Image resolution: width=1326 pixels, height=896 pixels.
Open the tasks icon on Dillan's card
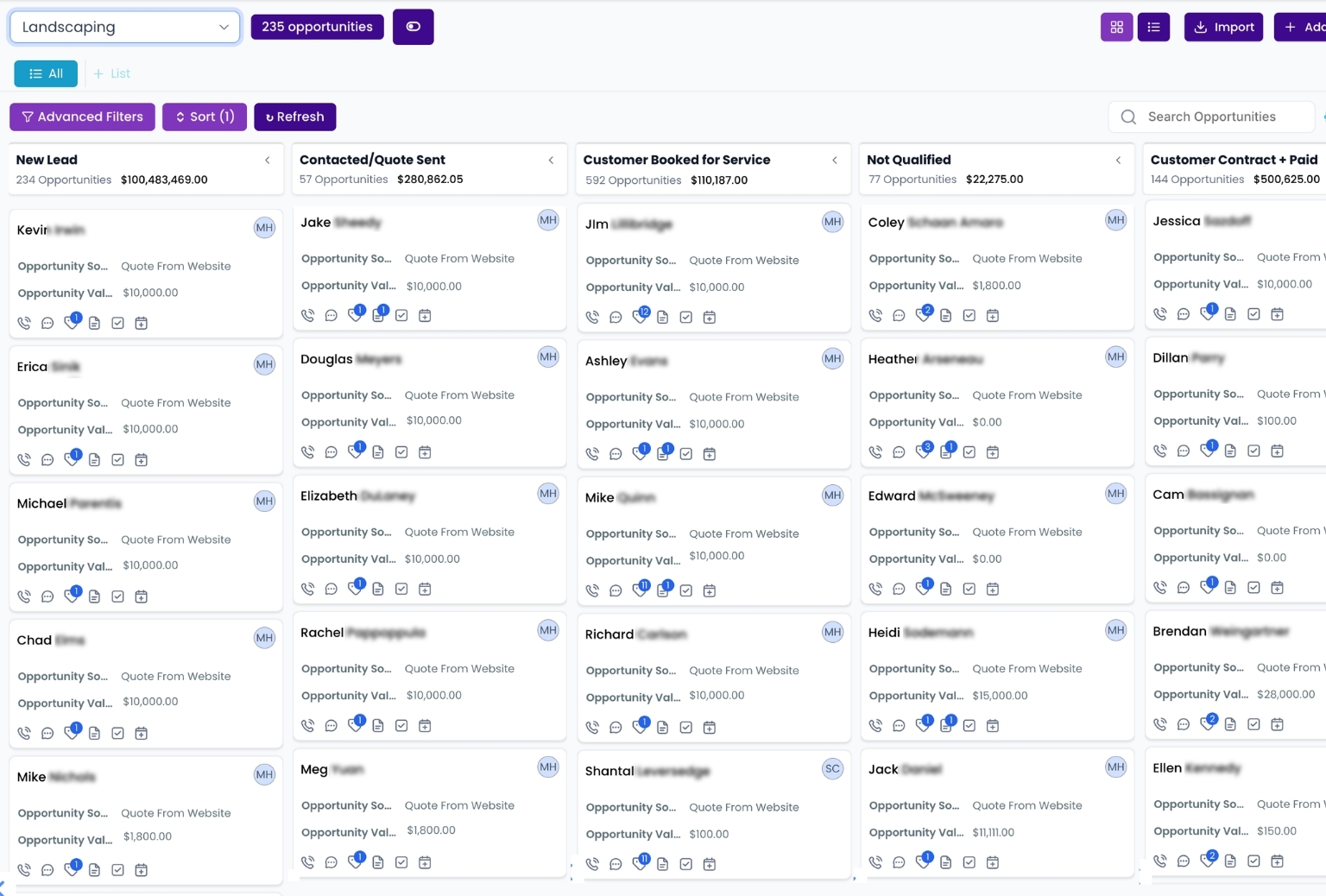pyautogui.click(x=1253, y=451)
